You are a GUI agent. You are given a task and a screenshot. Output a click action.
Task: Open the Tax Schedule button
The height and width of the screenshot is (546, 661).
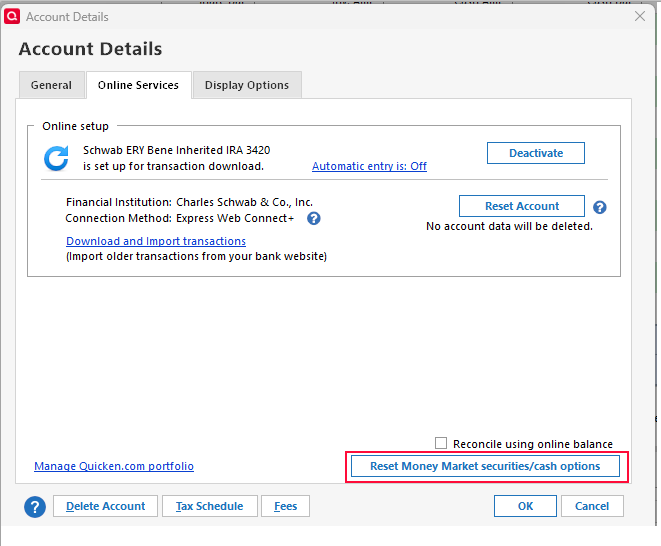(210, 506)
